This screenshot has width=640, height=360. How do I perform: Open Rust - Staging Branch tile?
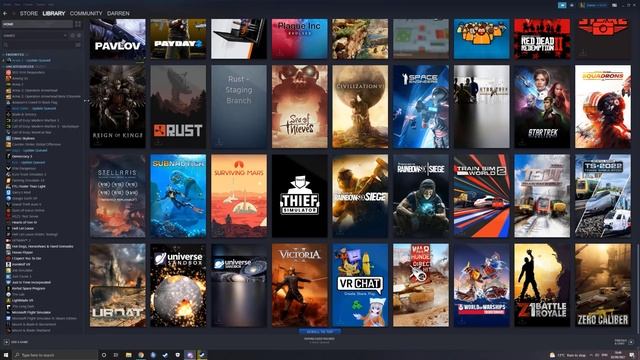pyautogui.click(x=239, y=107)
